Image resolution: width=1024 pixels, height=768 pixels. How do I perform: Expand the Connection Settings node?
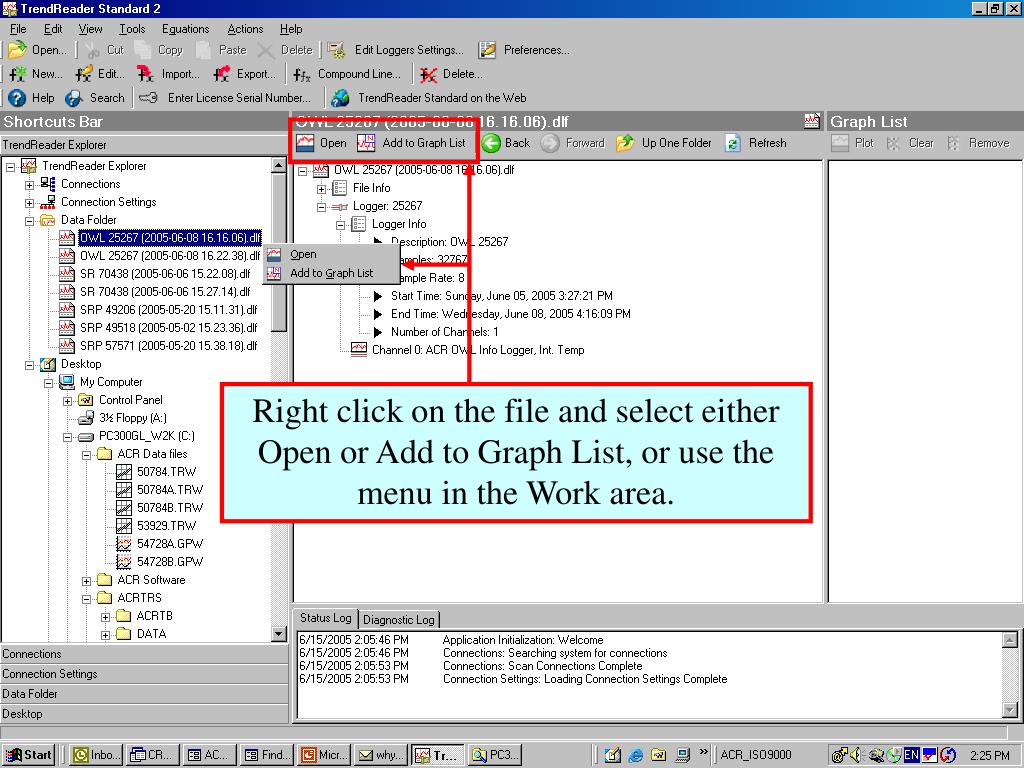(x=29, y=203)
